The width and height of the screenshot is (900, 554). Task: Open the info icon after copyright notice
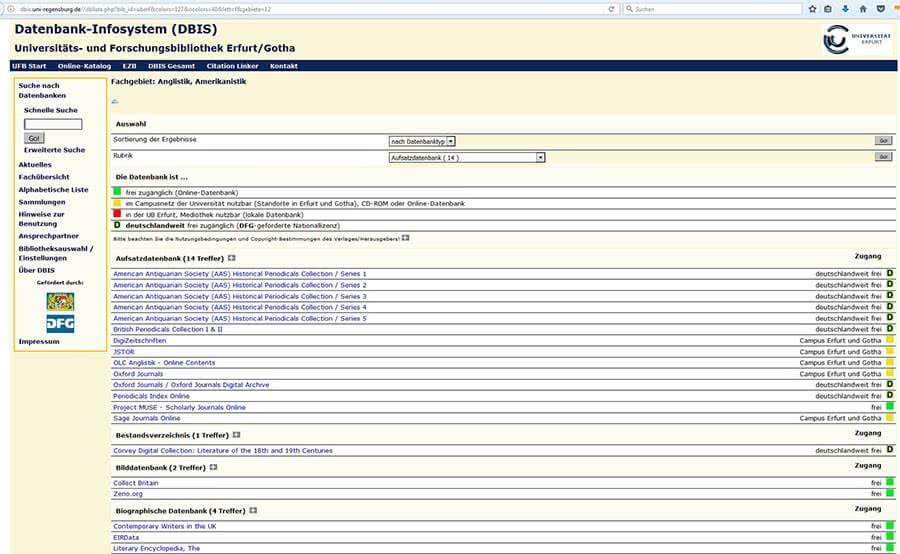405,238
